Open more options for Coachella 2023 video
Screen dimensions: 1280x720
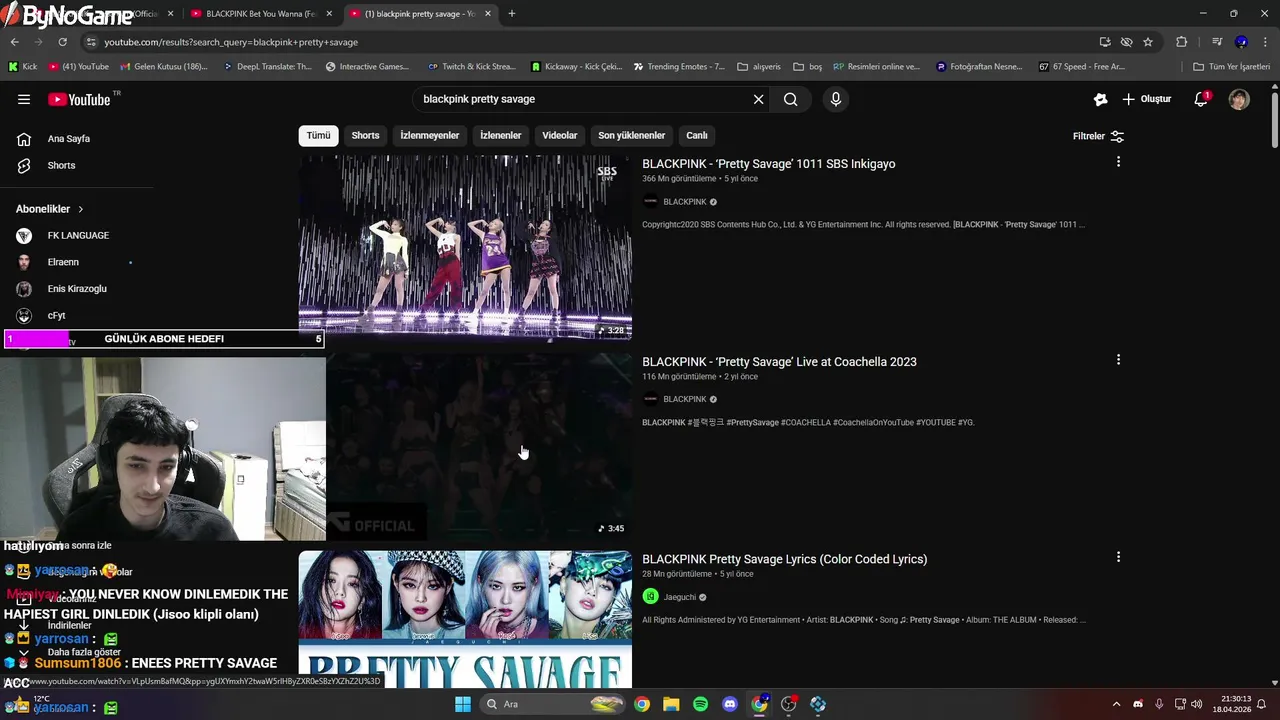[1118, 360]
